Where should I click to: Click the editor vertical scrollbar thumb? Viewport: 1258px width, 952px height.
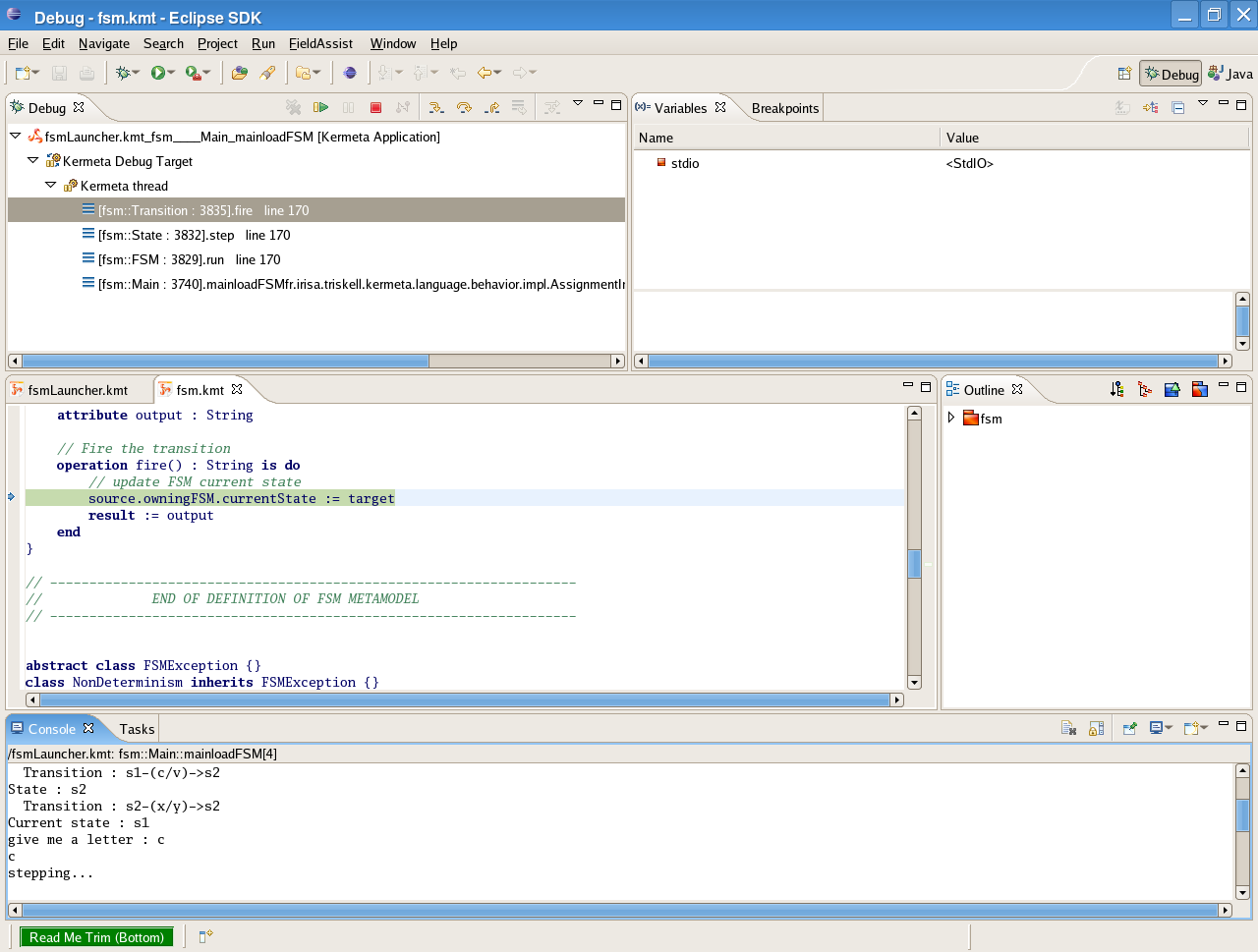(914, 563)
